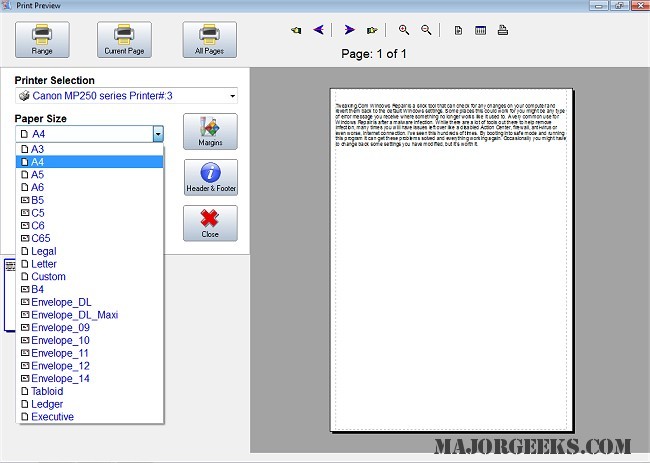Close the print preview with red X
Screen dimensions: 650x463
coord(211,223)
